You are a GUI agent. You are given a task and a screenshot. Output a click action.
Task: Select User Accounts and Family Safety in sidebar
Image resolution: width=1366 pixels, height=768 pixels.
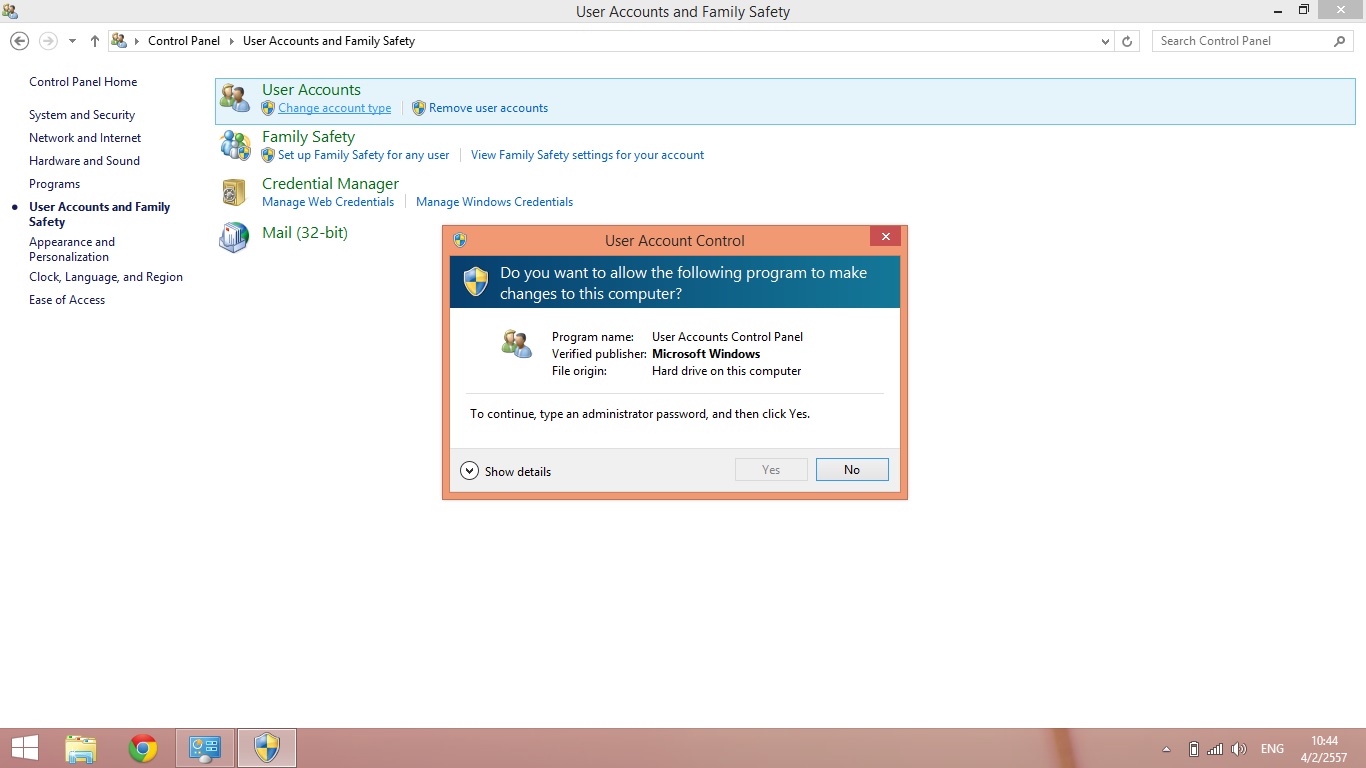point(100,214)
